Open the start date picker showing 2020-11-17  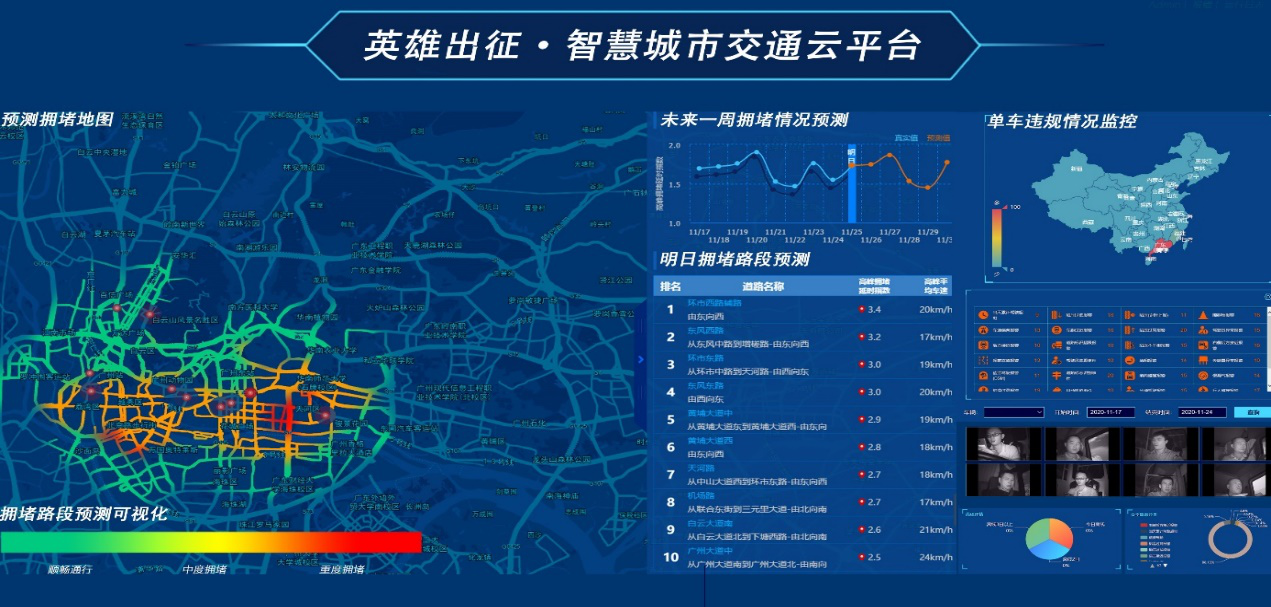coord(1110,412)
